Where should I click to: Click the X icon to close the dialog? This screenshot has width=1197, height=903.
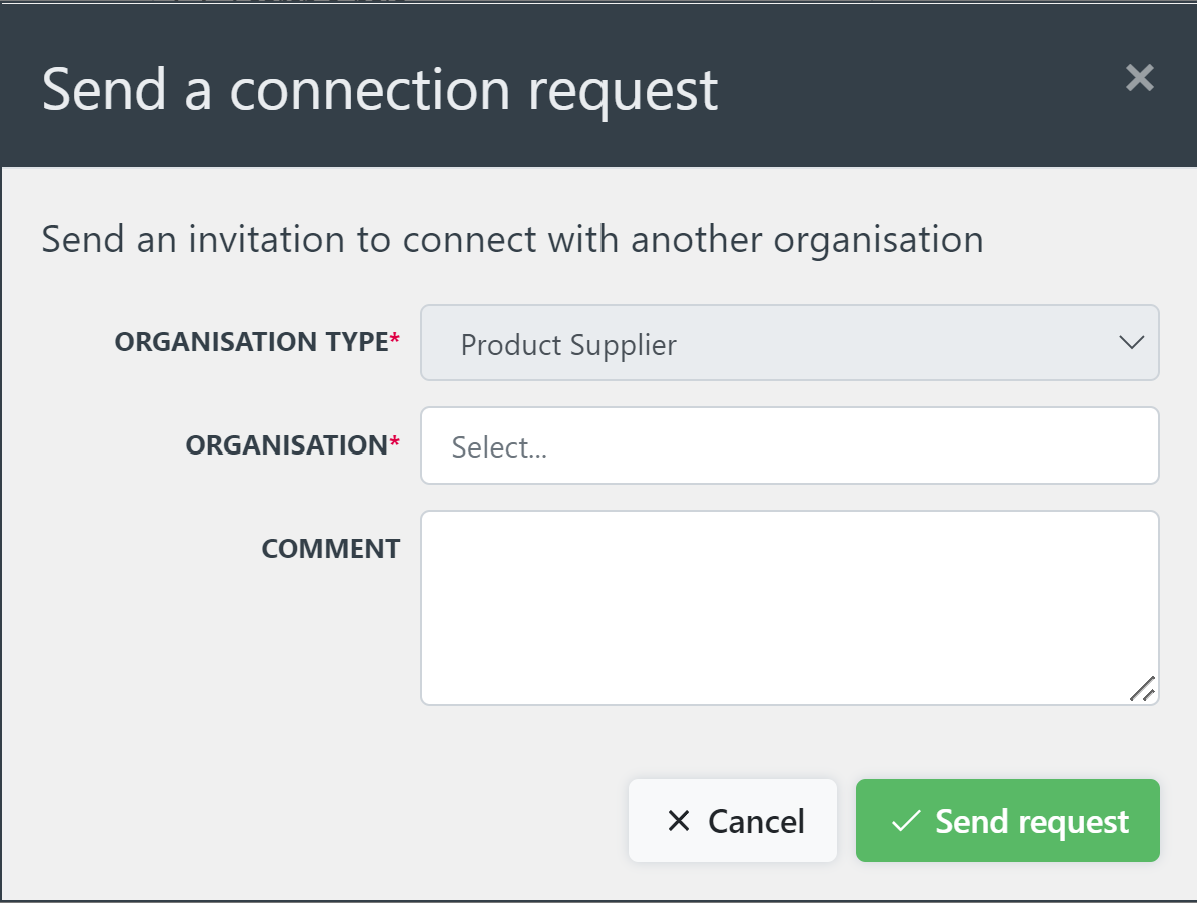tap(1139, 78)
